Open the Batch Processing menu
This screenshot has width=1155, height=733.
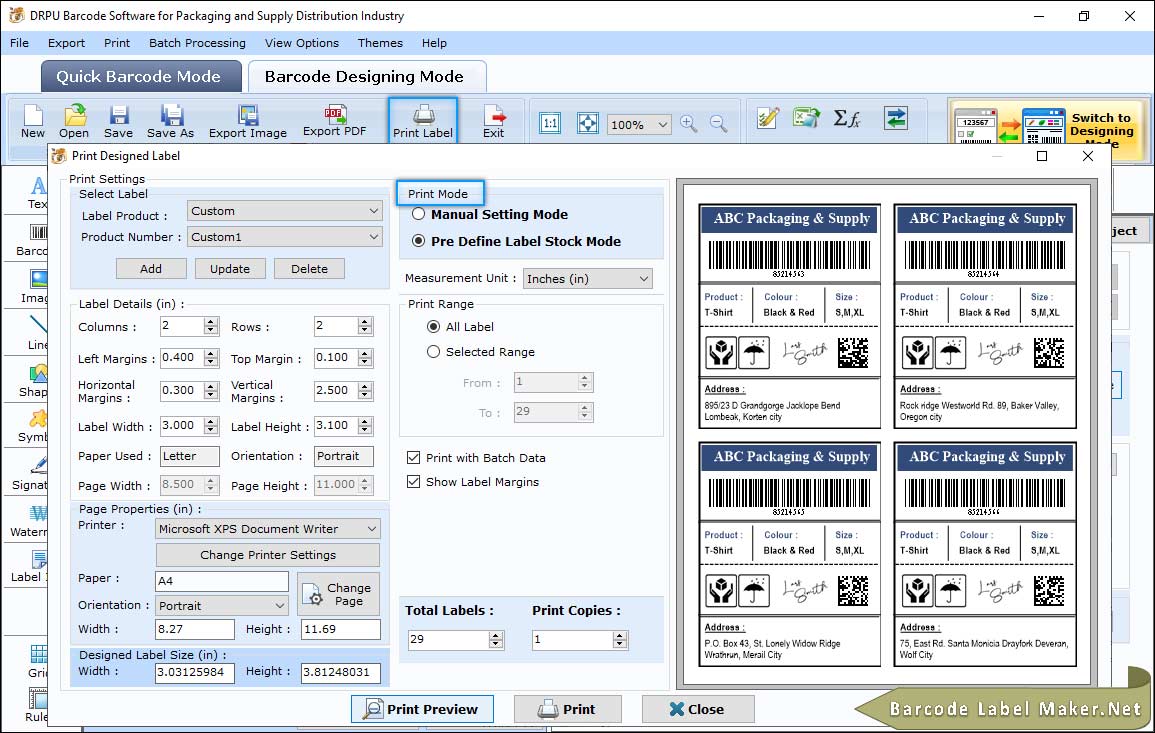point(197,43)
